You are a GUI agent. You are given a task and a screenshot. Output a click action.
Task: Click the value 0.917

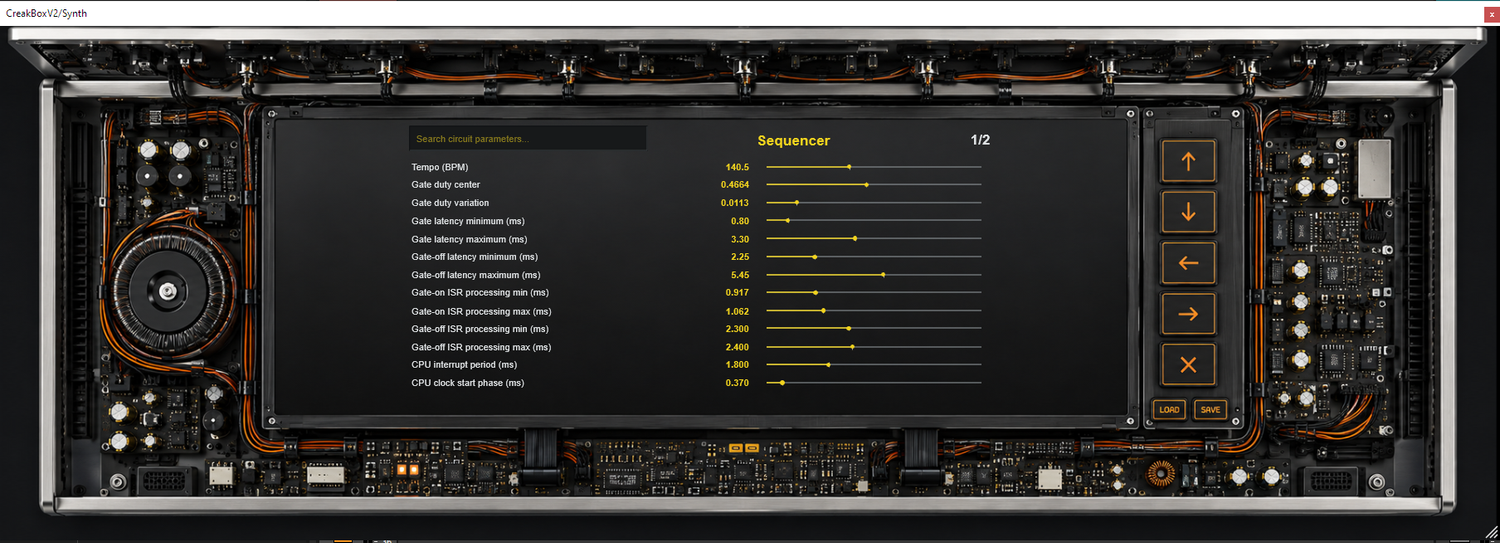pos(737,293)
